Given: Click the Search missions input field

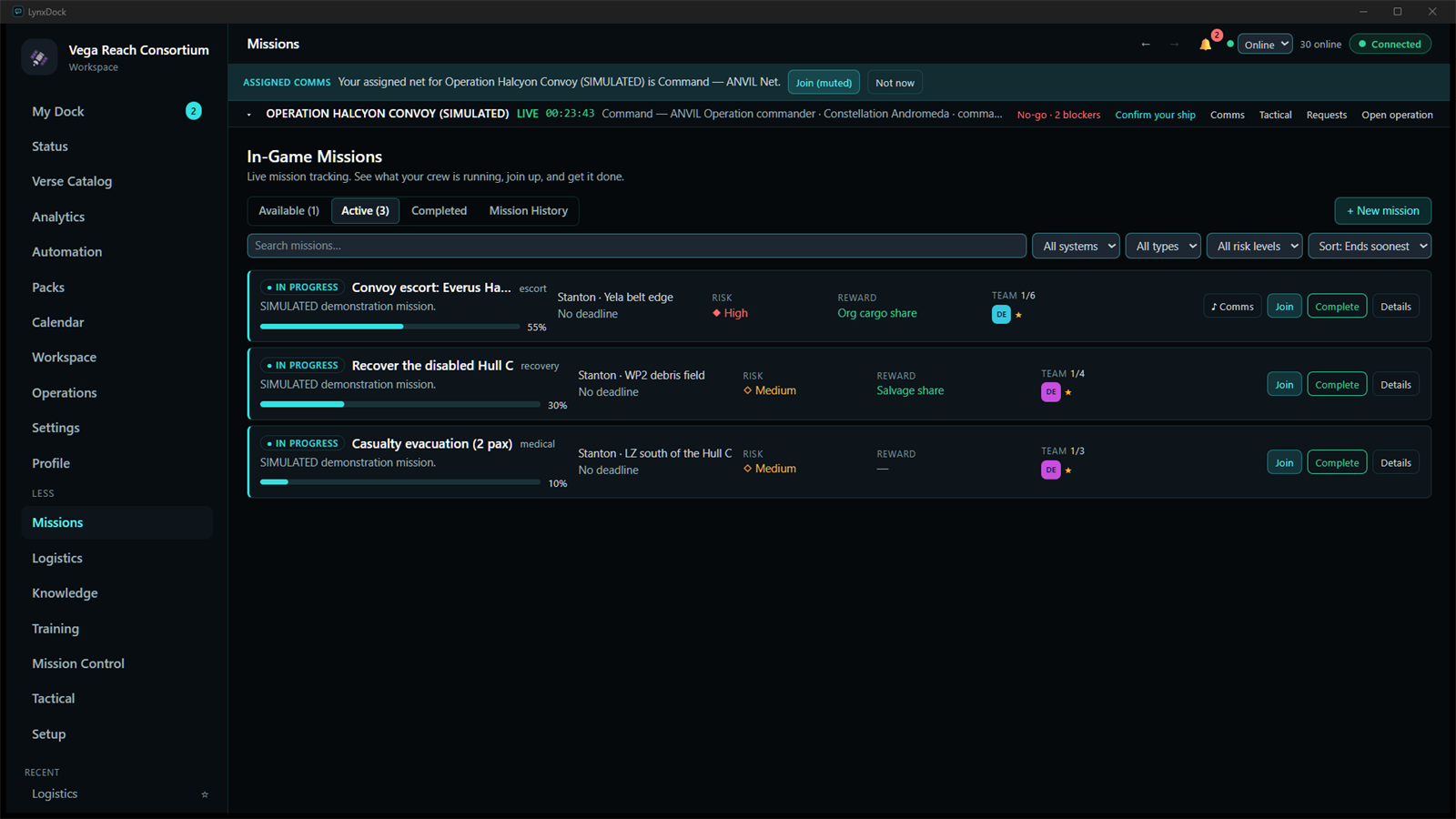Looking at the screenshot, I should 637,246.
